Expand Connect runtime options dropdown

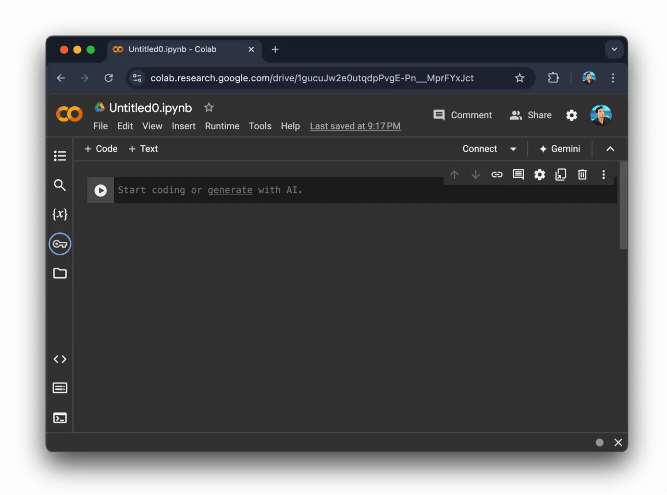(513, 149)
